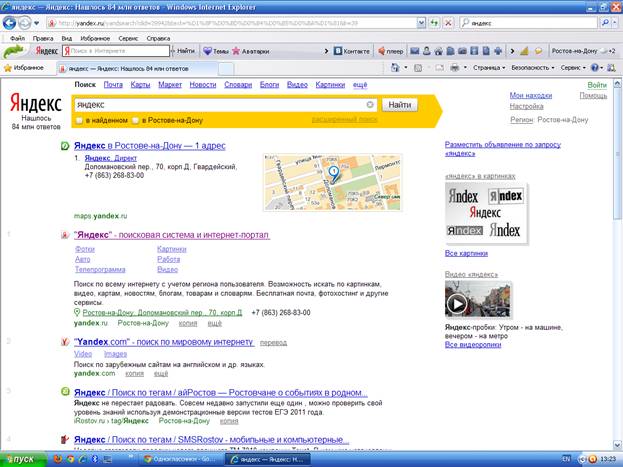Switch to Одноклассники Chrome taskbar button
Image resolution: width=623 pixels, height=467 pixels.
(x=180, y=459)
